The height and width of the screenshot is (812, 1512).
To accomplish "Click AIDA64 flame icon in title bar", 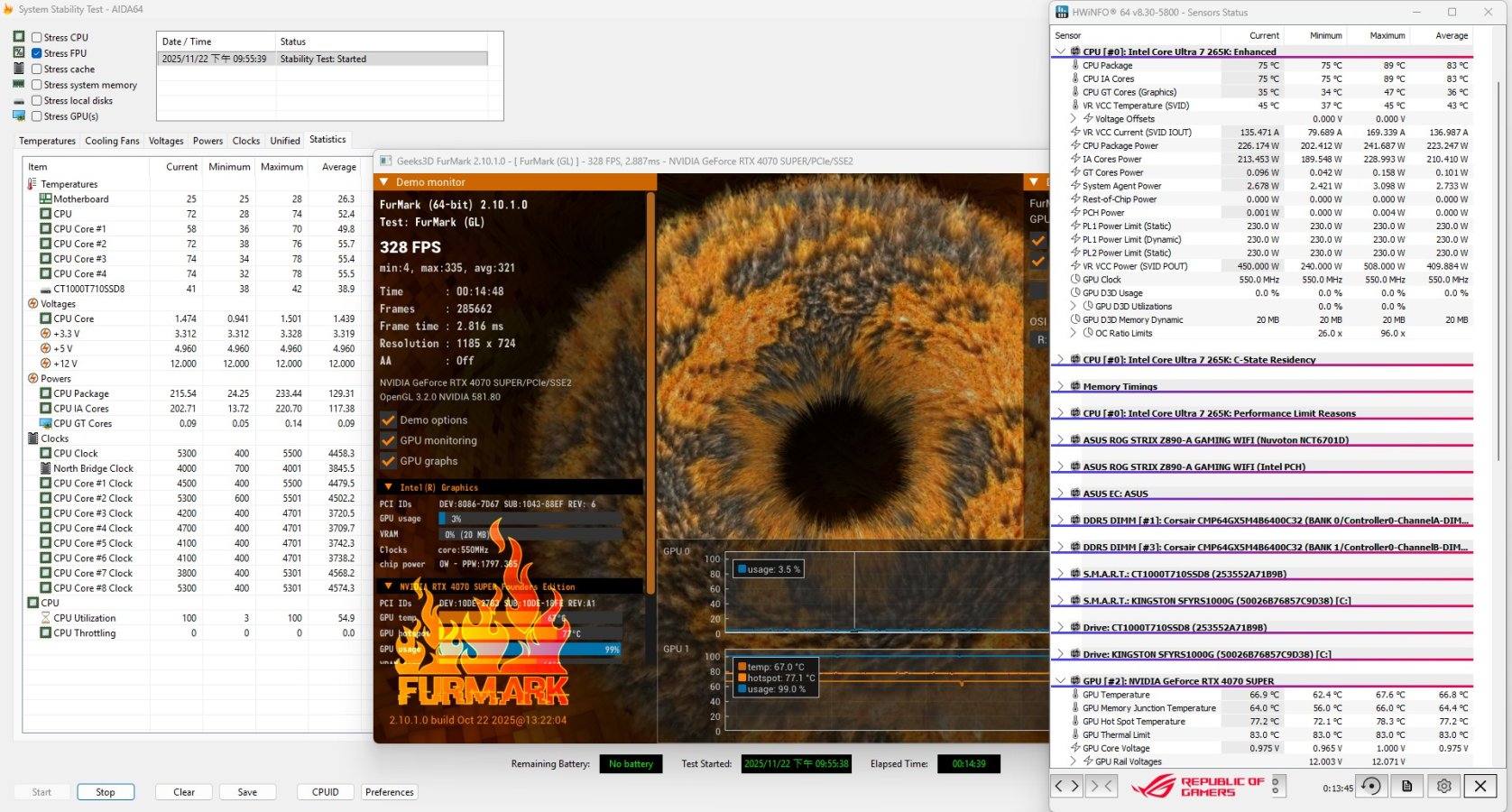I will (x=7, y=9).
